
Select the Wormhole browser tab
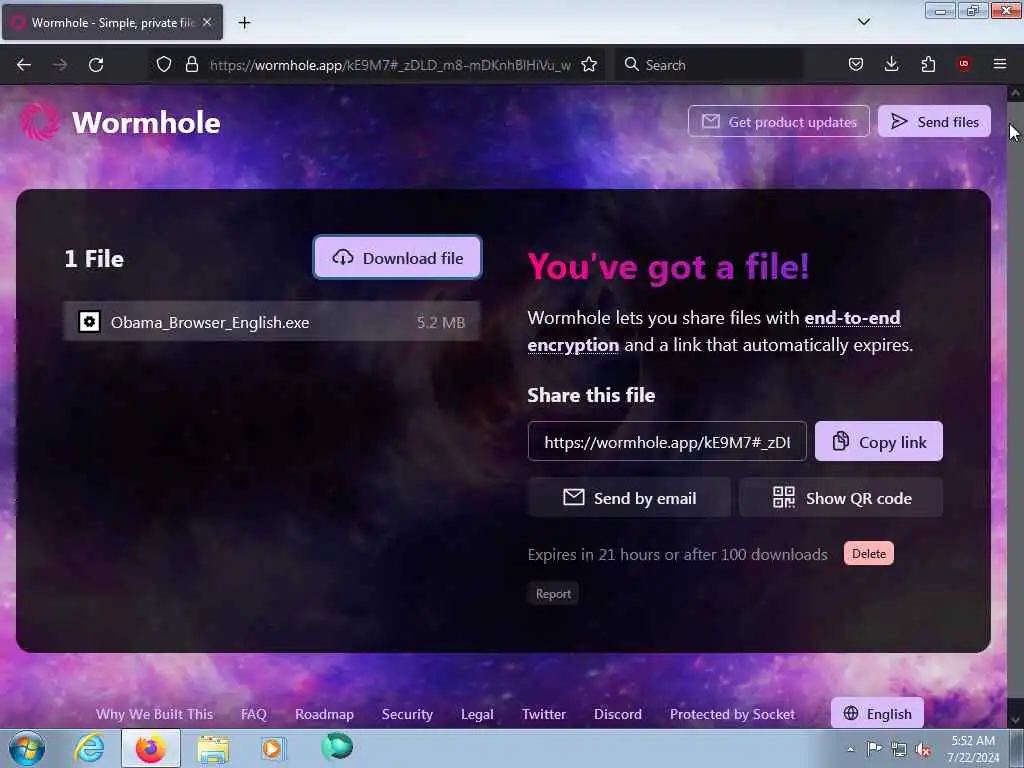tap(112, 22)
